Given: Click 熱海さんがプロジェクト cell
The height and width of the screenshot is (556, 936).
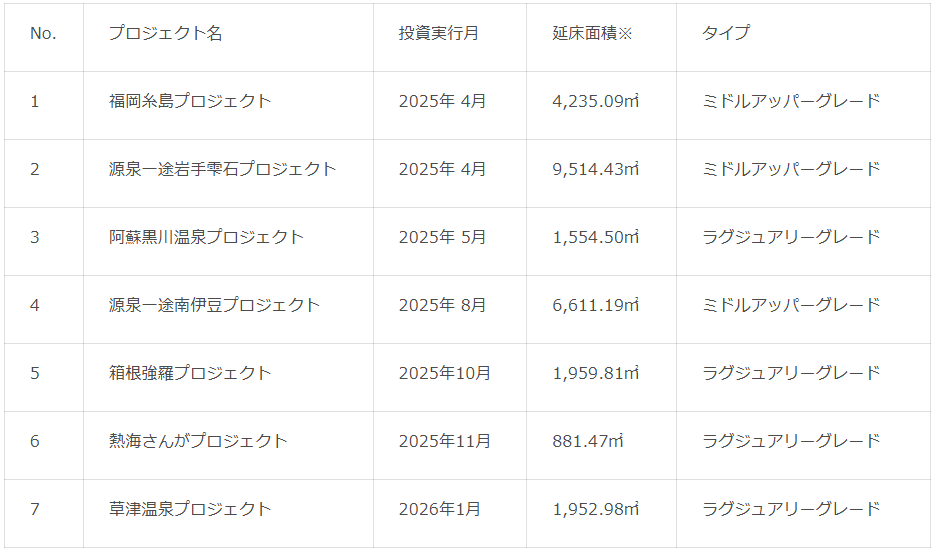Looking at the screenshot, I should [198, 441].
